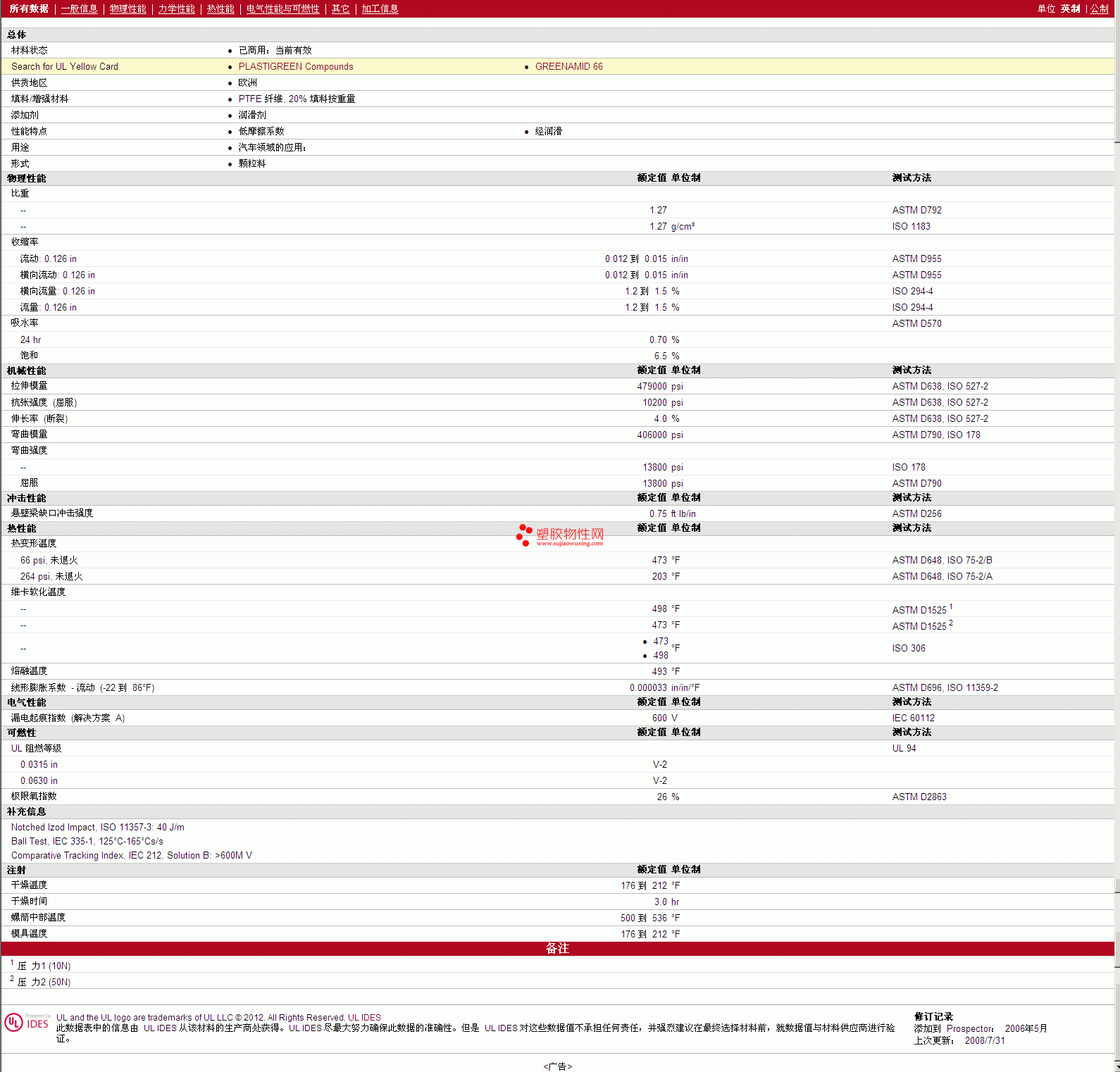The image size is (1120, 1072).
Task: Navigate to 热性能 section
Action: (220, 8)
